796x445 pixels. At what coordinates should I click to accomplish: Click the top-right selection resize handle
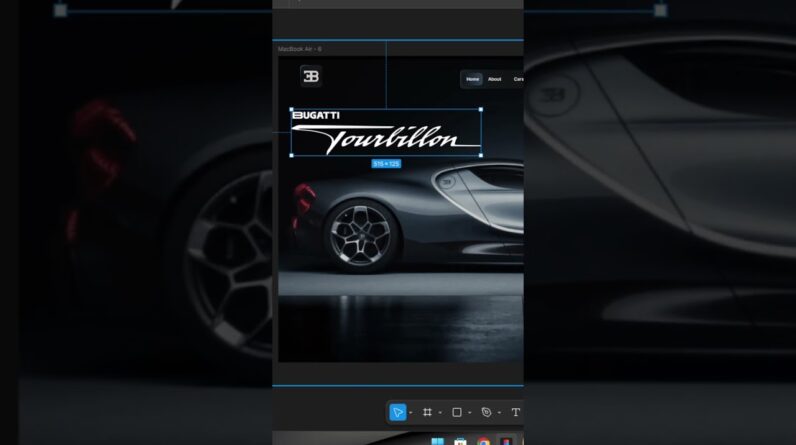click(481, 109)
